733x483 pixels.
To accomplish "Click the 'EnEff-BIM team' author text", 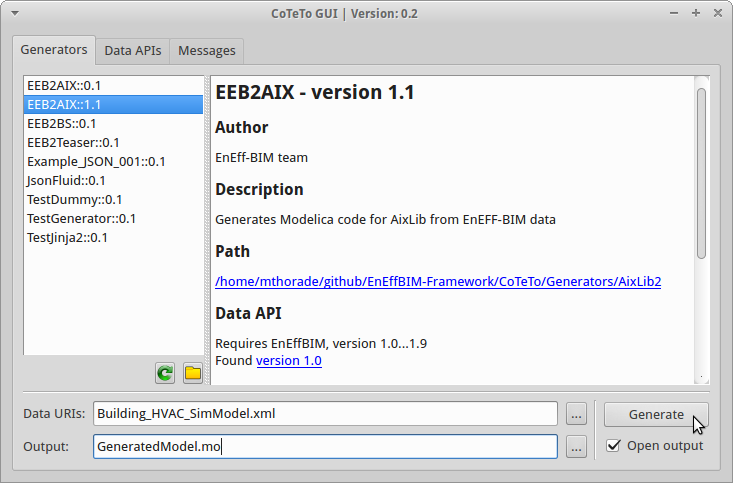I will click(x=261, y=158).
